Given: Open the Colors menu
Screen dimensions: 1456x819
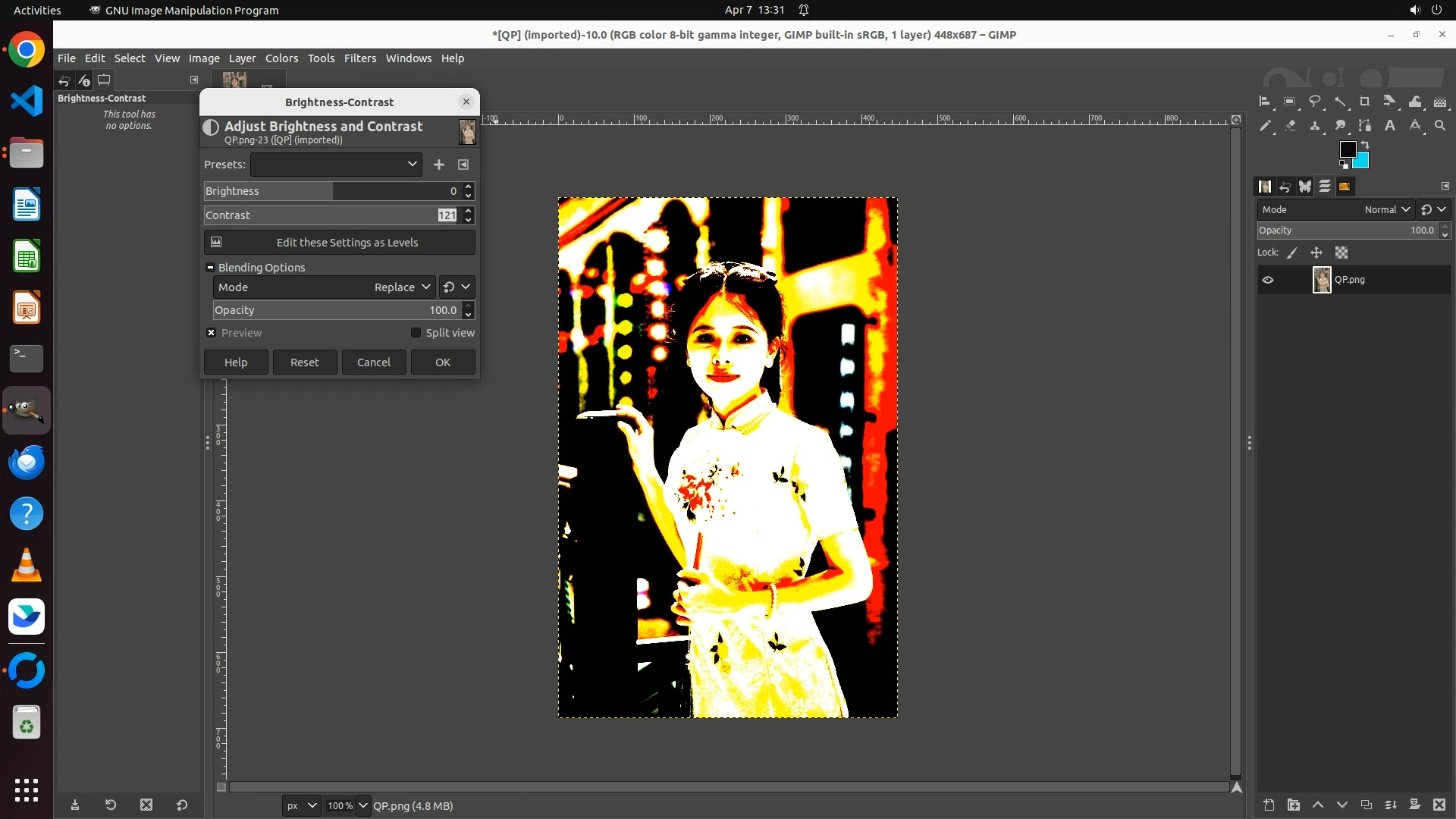Looking at the screenshot, I should [281, 58].
